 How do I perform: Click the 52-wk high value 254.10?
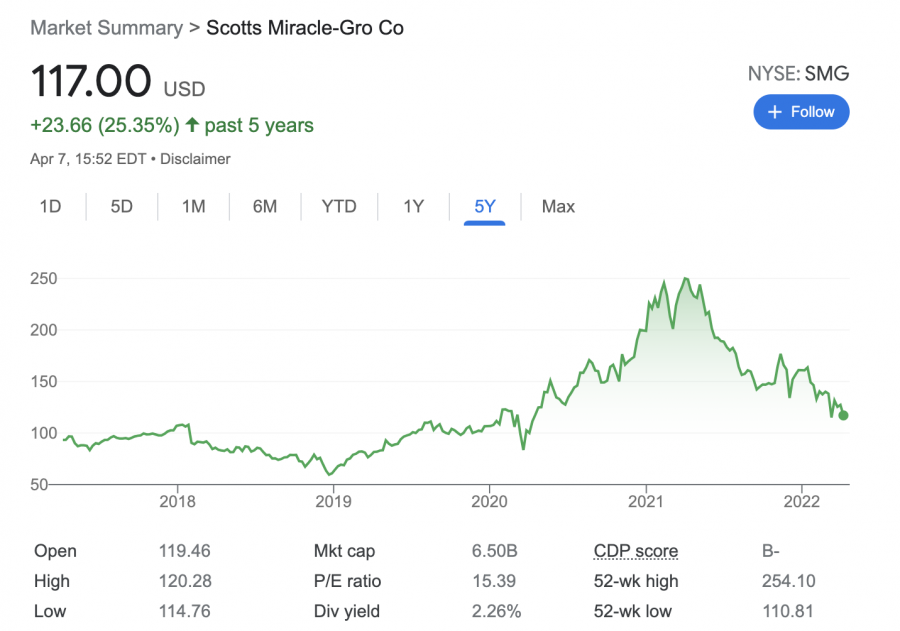click(x=788, y=581)
